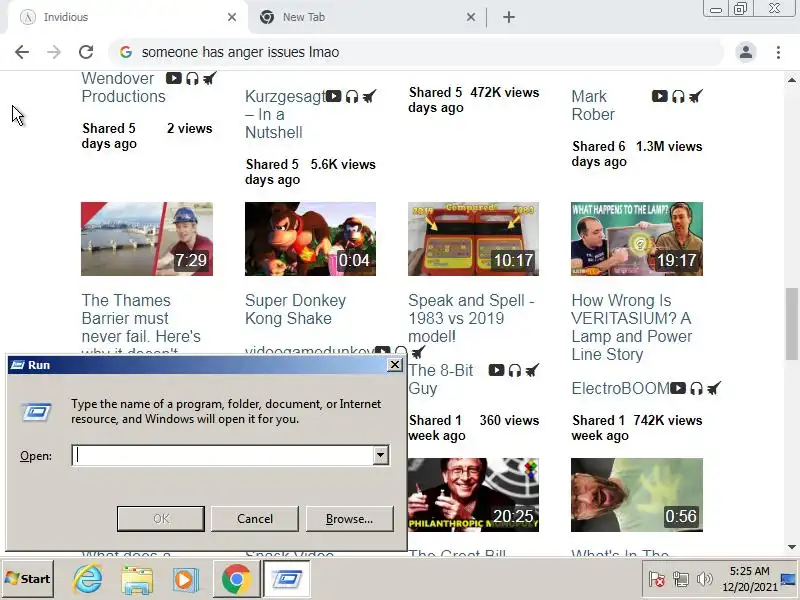This screenshot has width=800, height=600.
Task: Switch to the Invidious tab
Action: click(128, 17)
